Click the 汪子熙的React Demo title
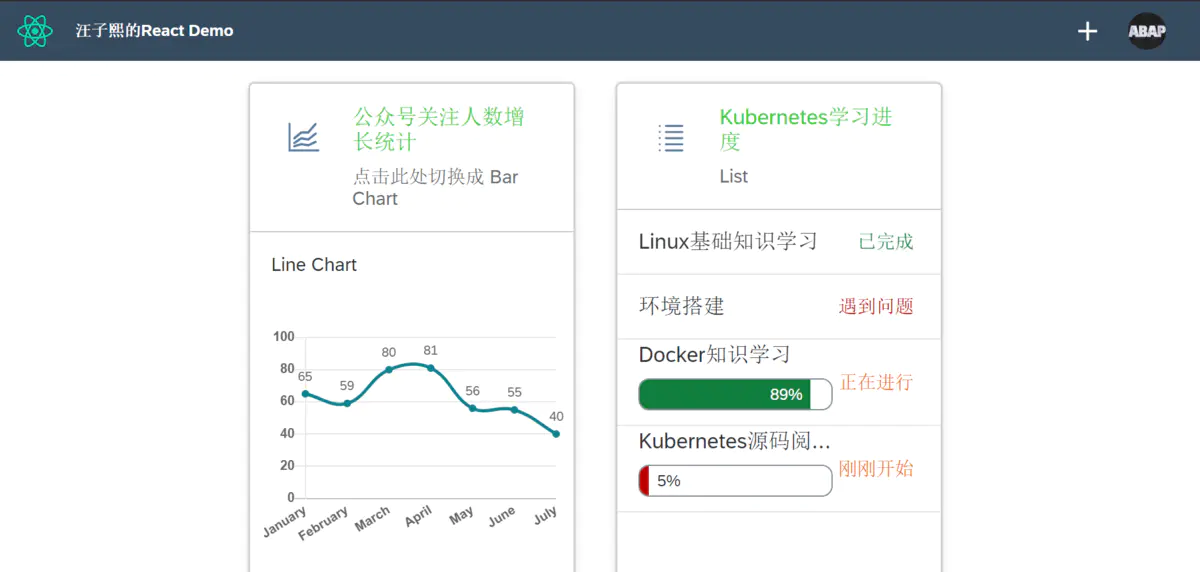 (154, 31)
